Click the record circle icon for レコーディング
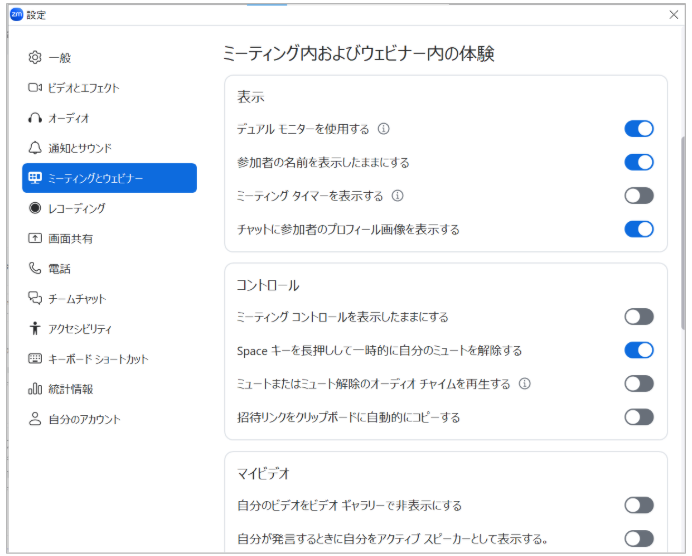Screen dimensions: 692x556 (x=35, y=208)
